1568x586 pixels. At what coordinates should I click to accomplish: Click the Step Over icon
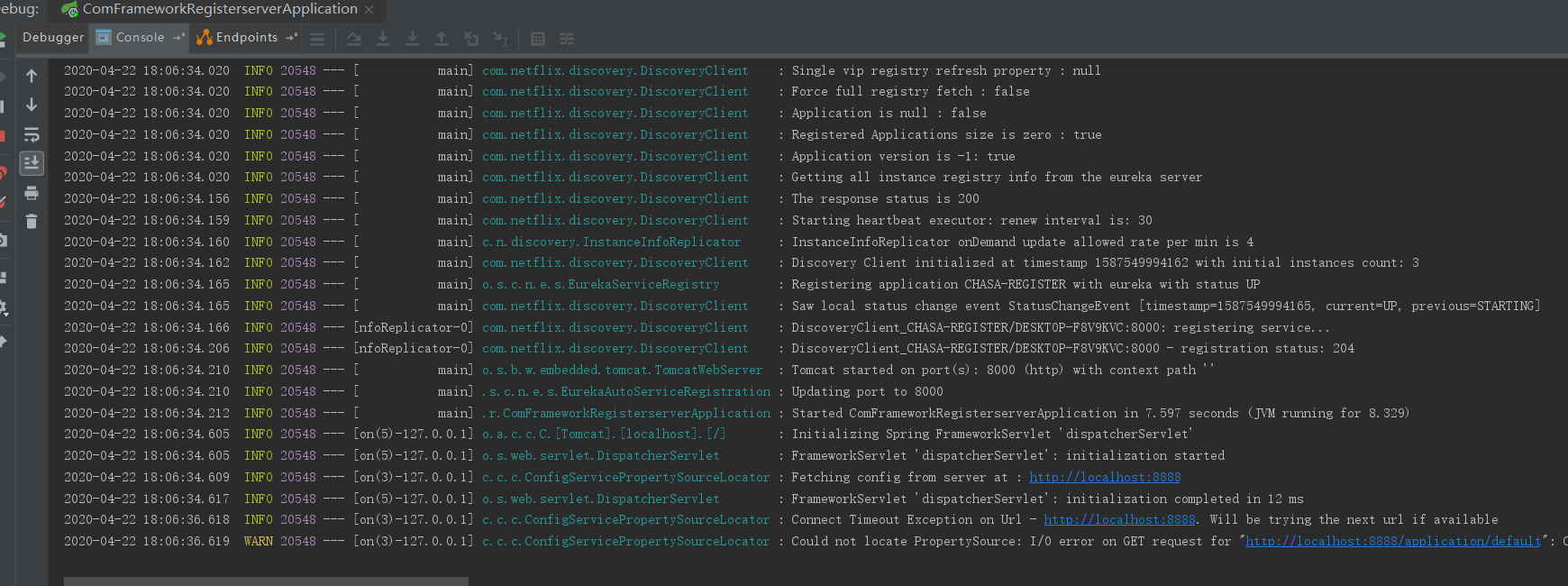354,39
